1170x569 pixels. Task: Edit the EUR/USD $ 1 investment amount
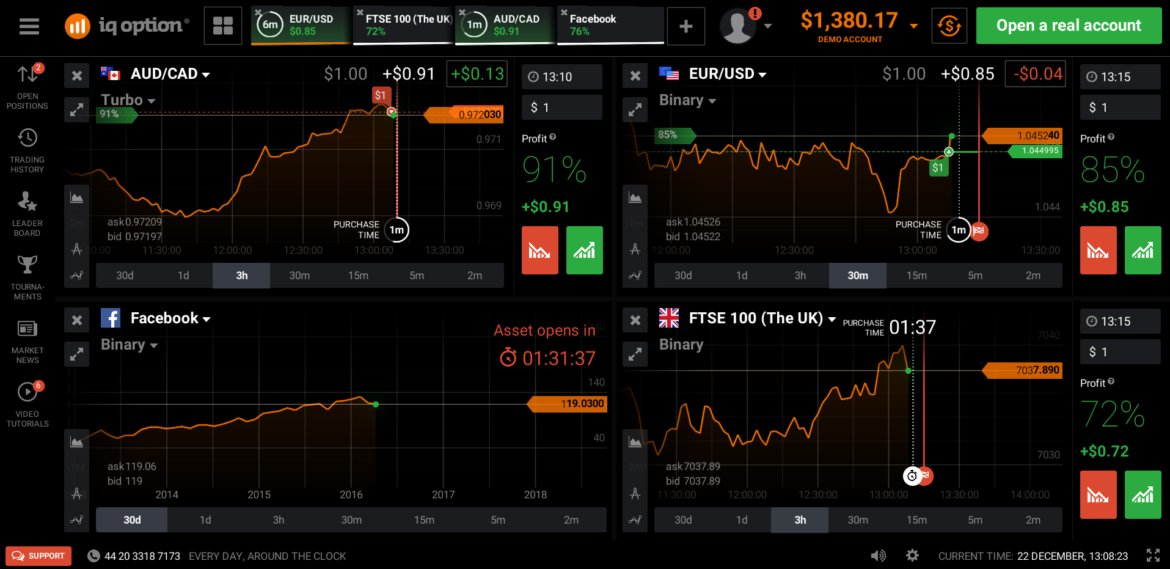point(1121,107)
